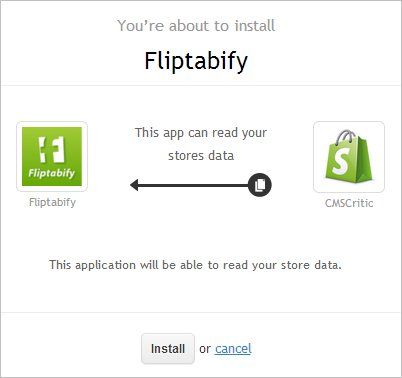Click the sentence about reading store data
This screenshot has height=378, width=402.
195,265
